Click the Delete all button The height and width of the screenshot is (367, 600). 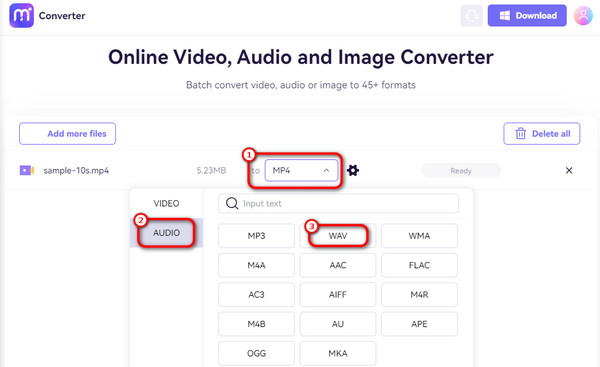pos(541,134)
